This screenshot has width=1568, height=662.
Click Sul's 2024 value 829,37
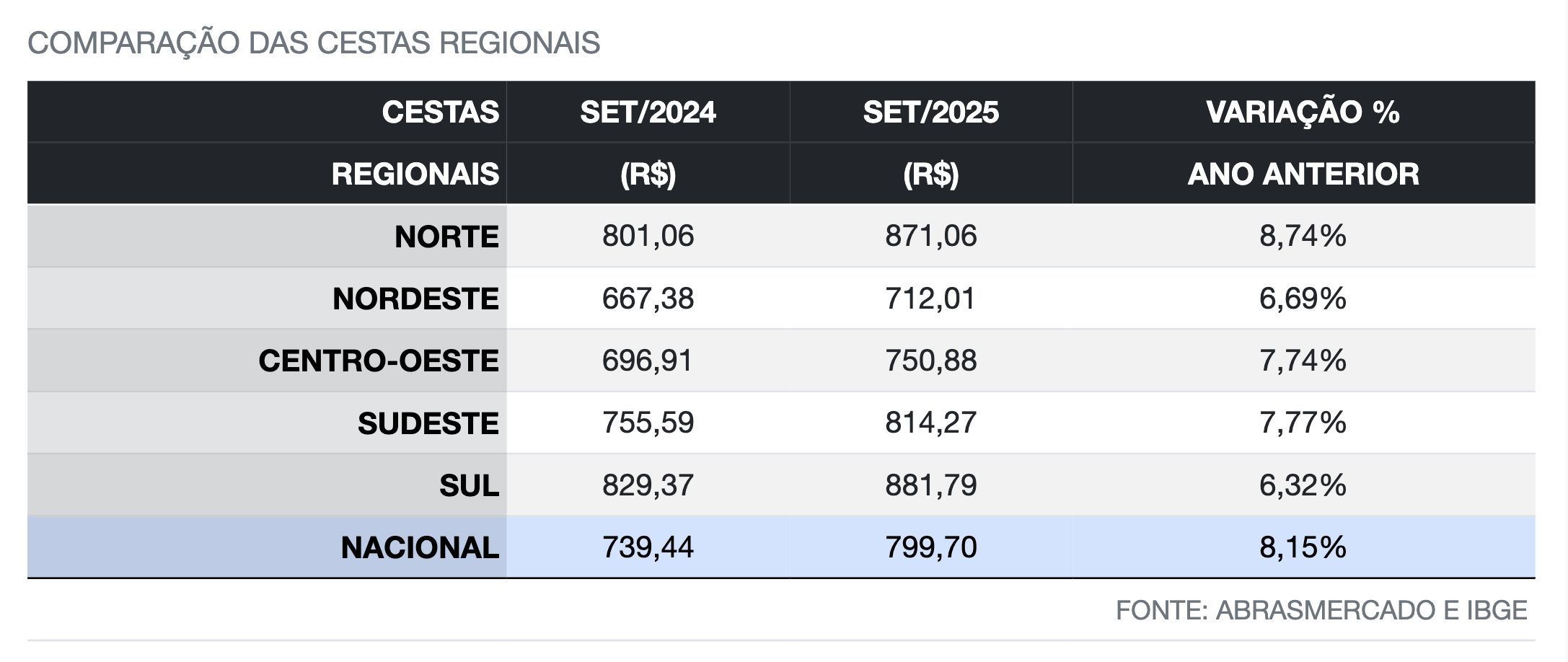648,485
